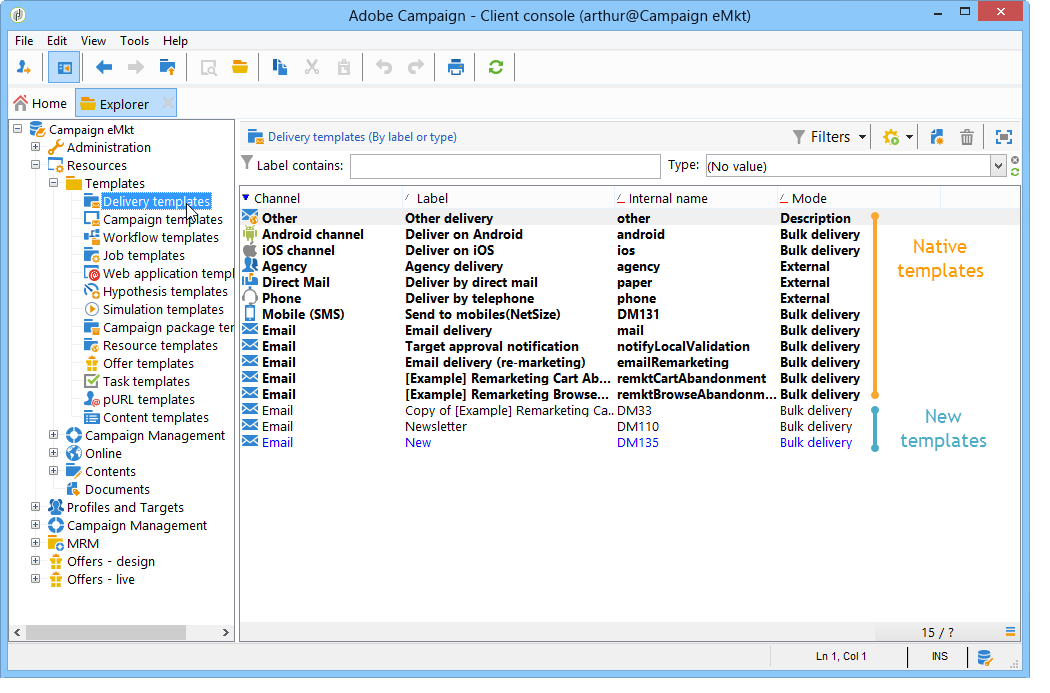1050x693 pixels.
Task: Click the go to parent folder icon
Action: point(167,68)
